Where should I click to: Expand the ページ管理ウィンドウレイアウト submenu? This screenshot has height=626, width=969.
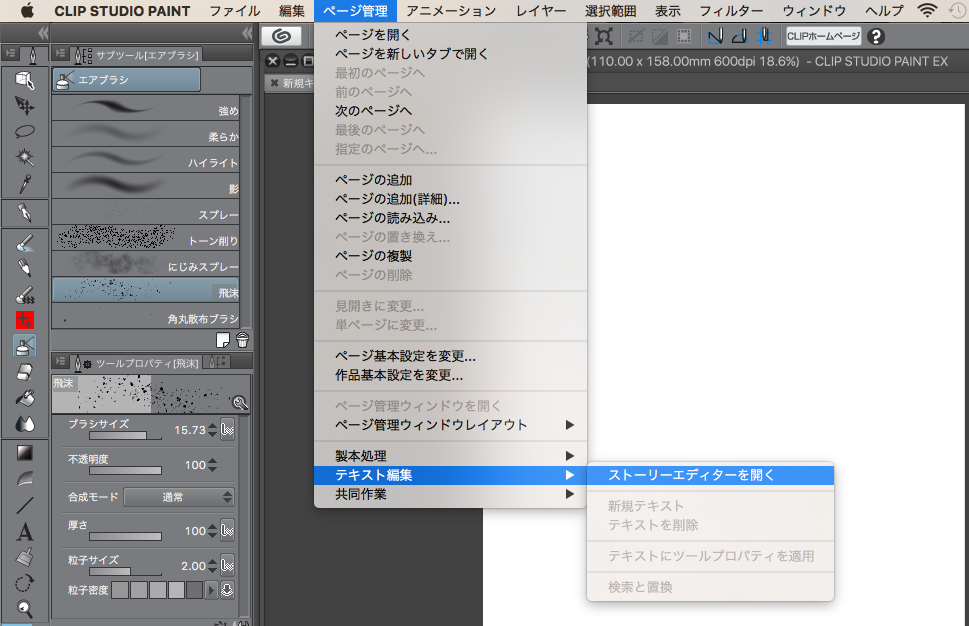coord(450,425)
